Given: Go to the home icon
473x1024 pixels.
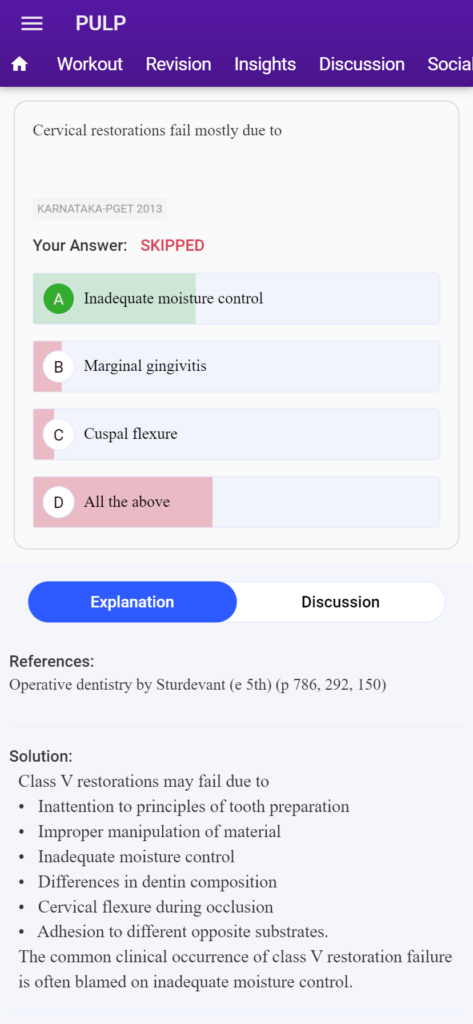Looking at the screenshot, I should (x=20, y=64).
